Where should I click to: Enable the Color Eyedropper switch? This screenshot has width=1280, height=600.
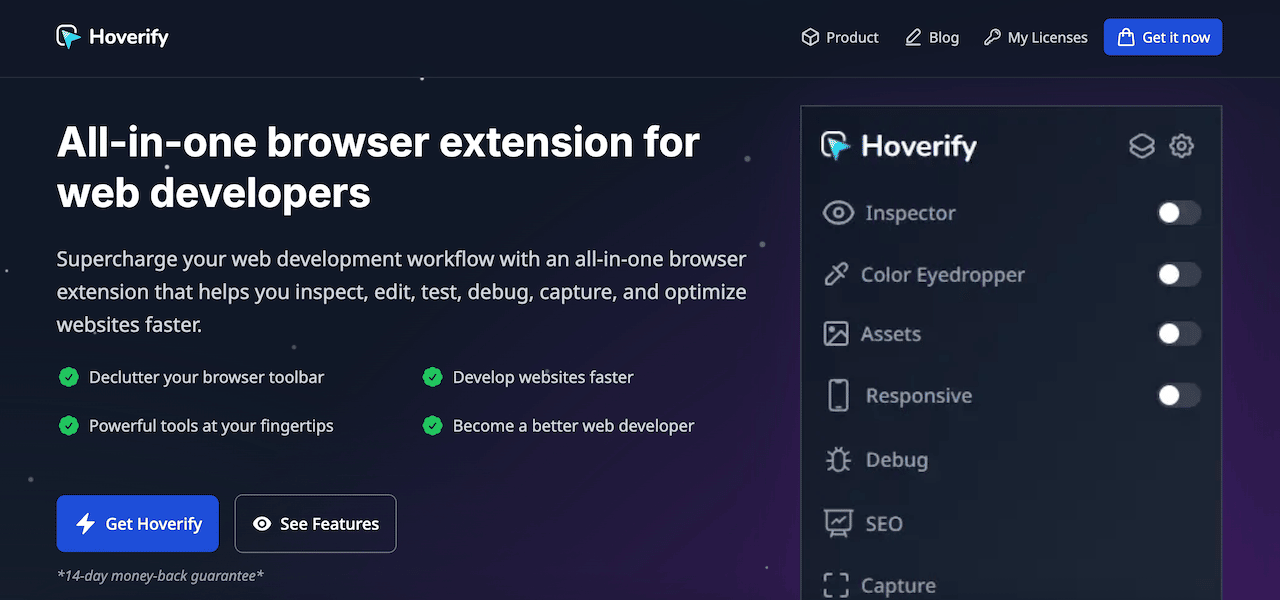click(1179, 274)
